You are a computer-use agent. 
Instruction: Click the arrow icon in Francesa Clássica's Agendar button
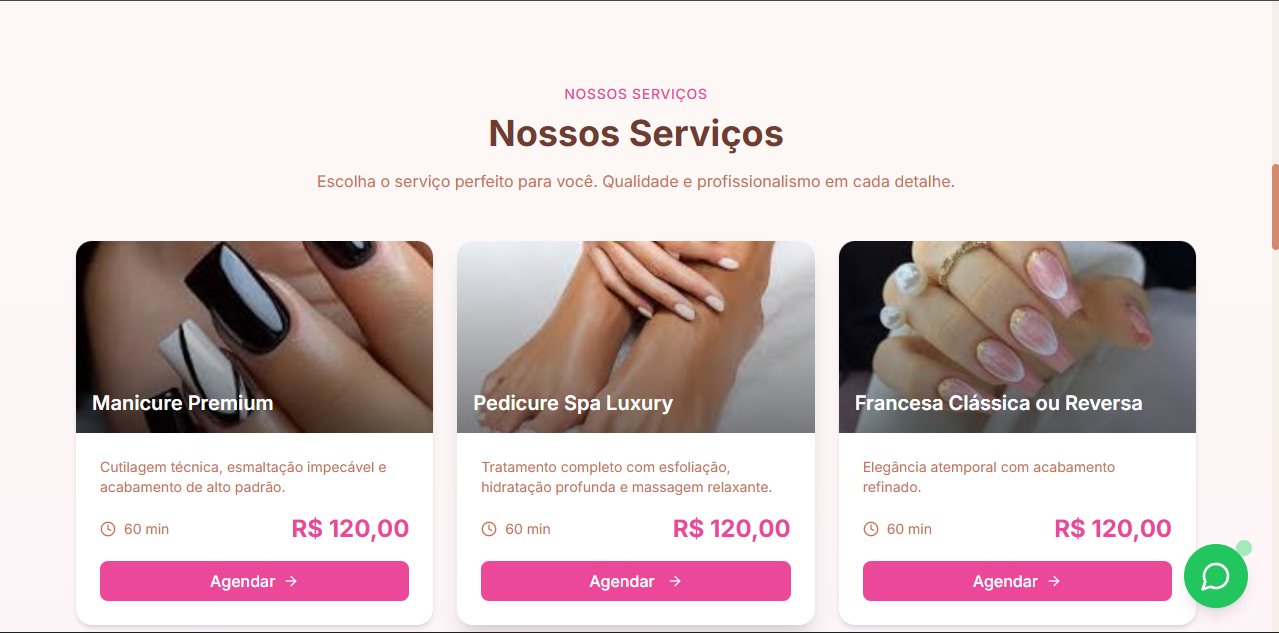coord(1054,581)
